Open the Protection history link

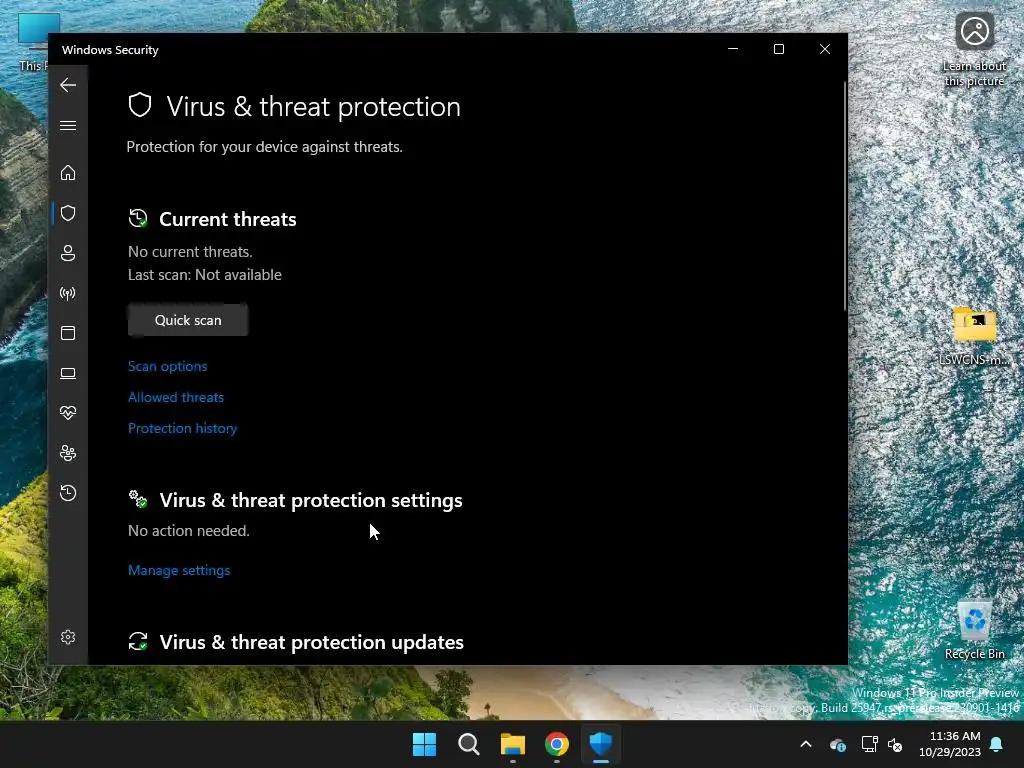[x=183, y=428]
